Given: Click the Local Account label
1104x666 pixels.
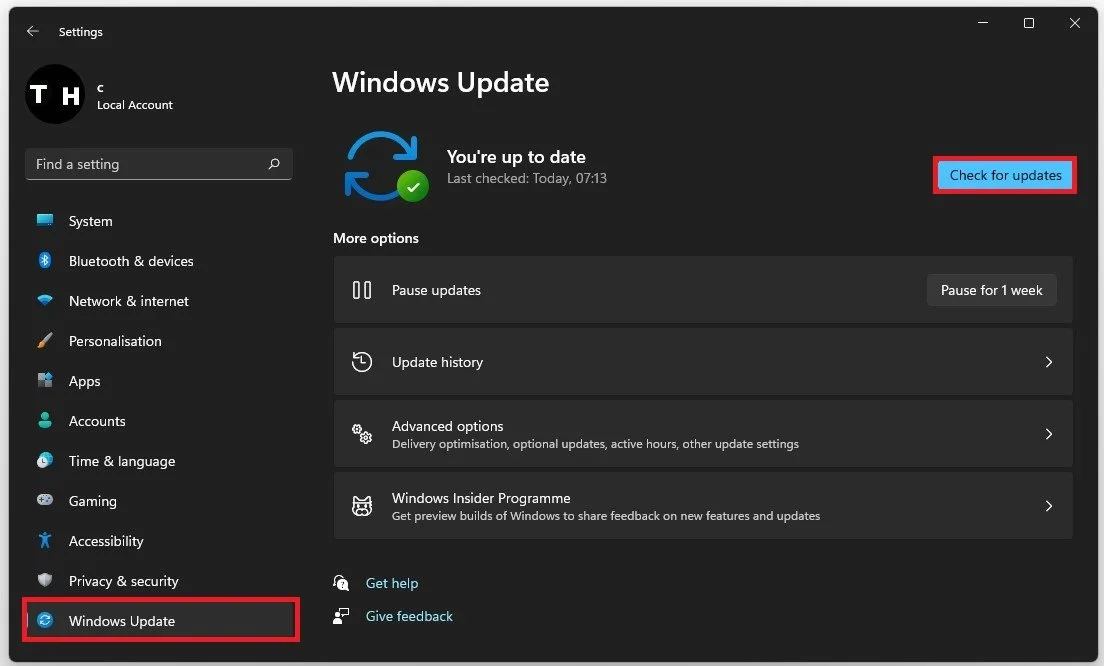Looking at the screenshot, I should (x=134, y=105).
